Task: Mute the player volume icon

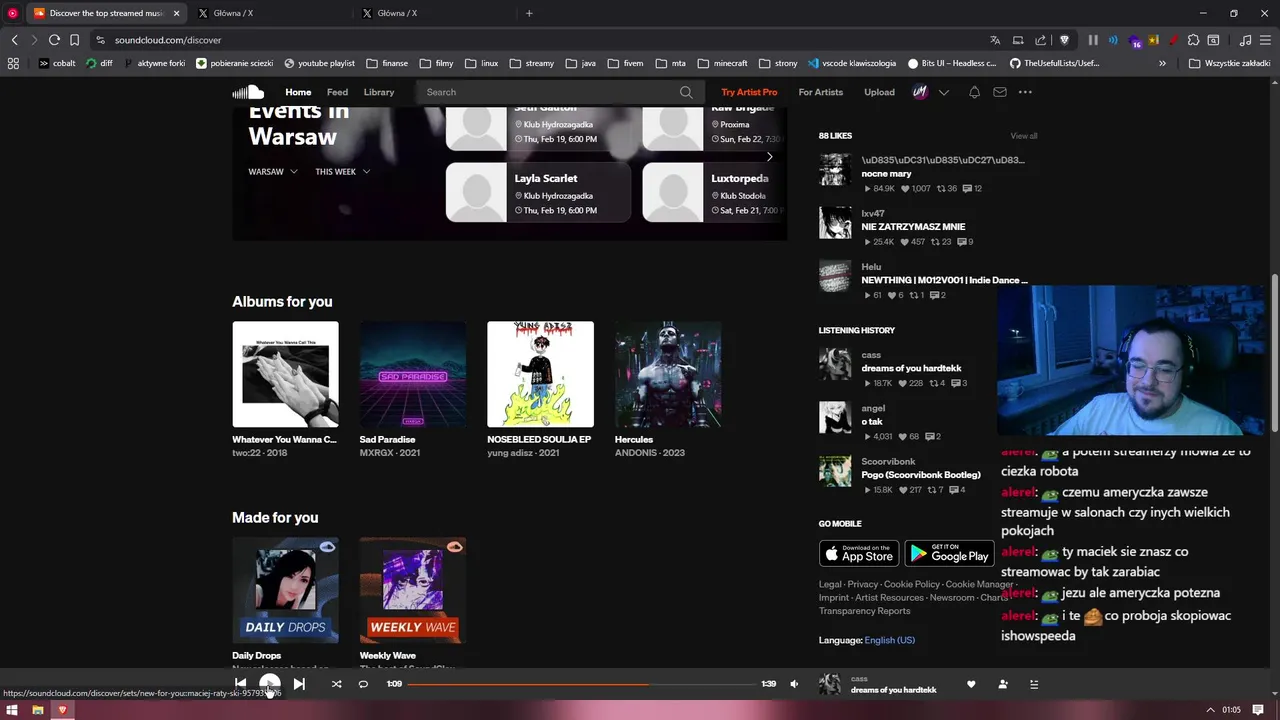Action: click(x=794, y=684)
